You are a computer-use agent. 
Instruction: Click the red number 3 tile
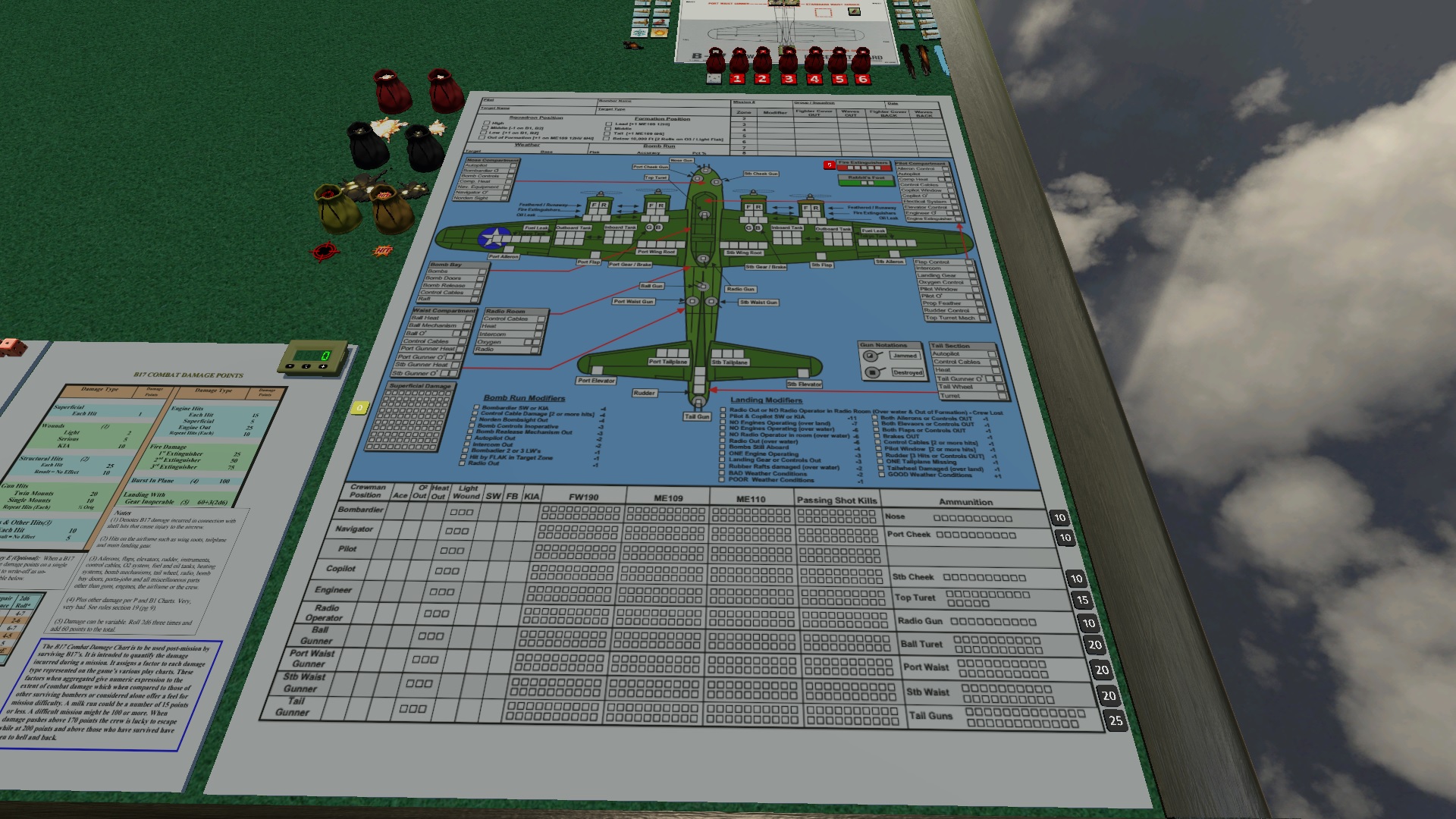coord(788,79)
